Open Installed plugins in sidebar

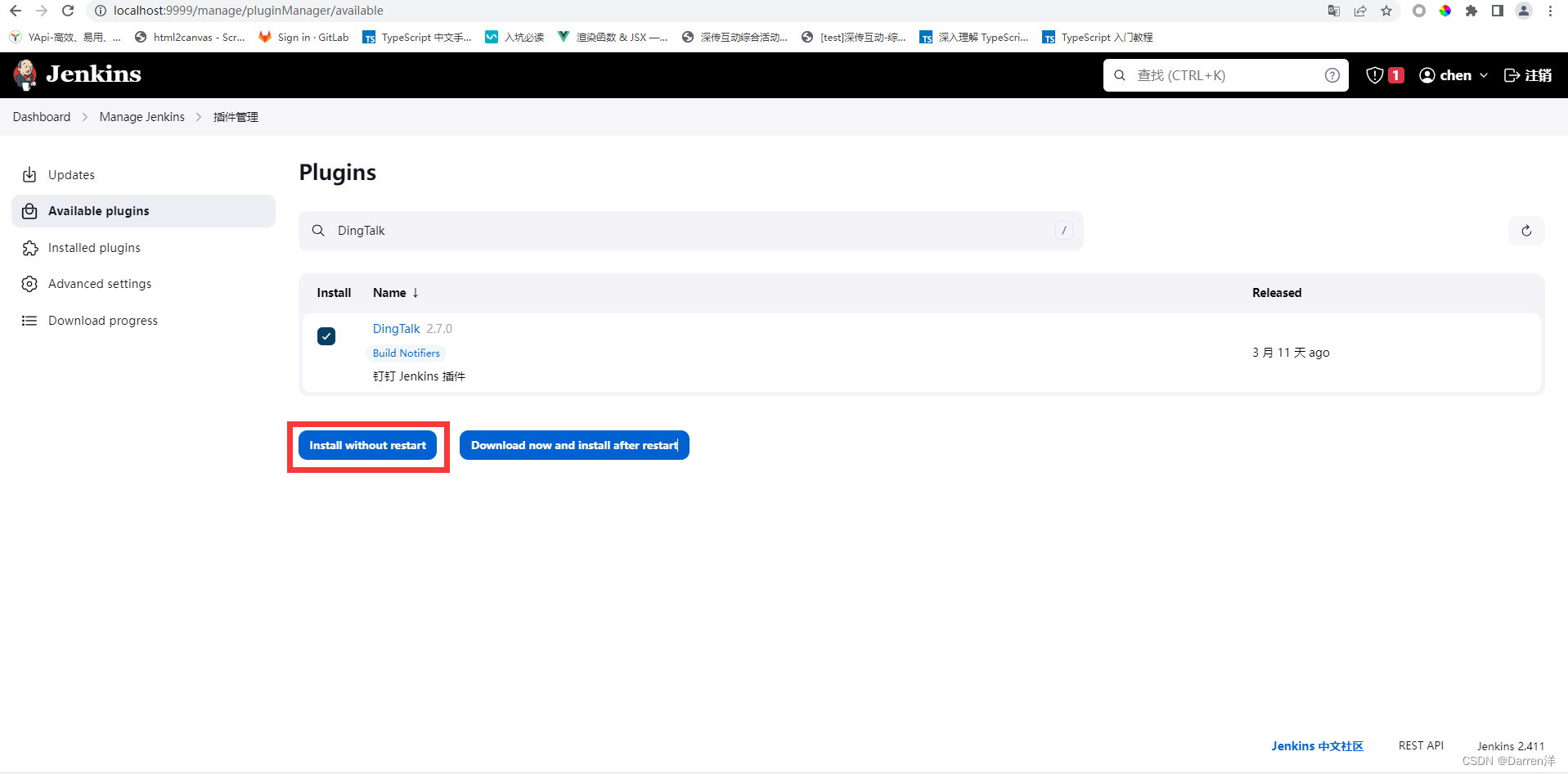144,248
